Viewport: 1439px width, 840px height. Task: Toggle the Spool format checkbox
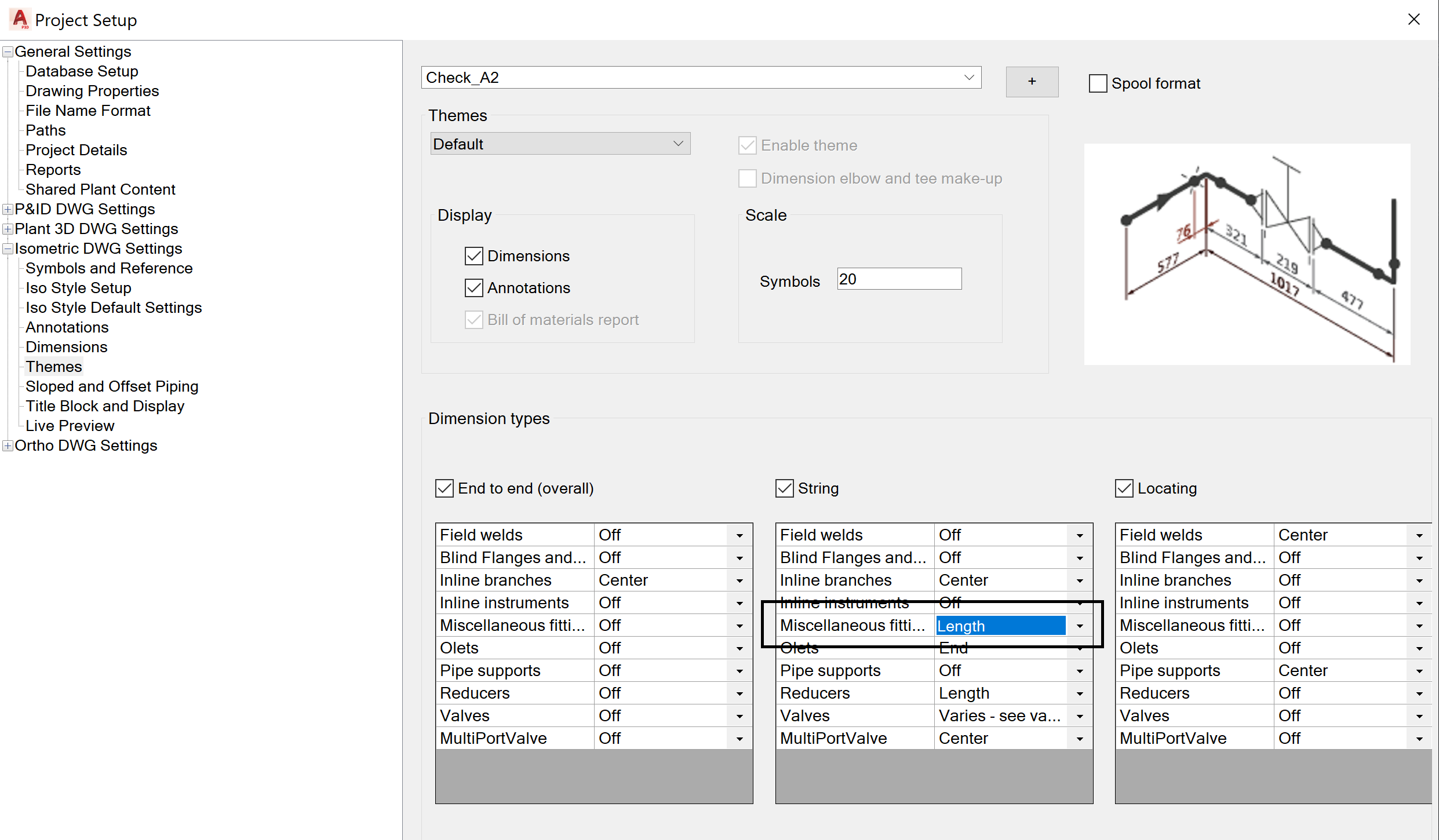click(x=1098, y=83)
